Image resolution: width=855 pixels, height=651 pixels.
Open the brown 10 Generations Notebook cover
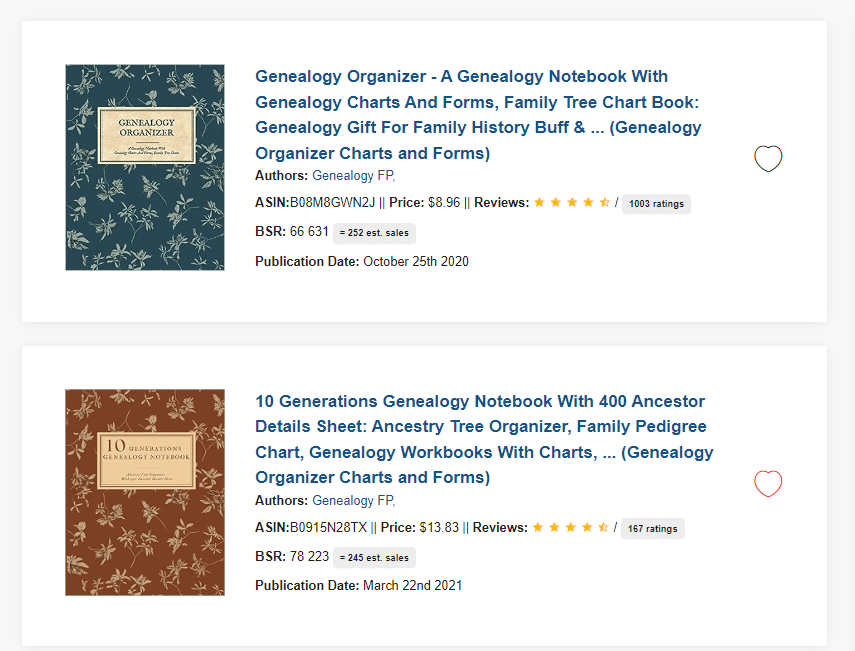pos(145,492)
